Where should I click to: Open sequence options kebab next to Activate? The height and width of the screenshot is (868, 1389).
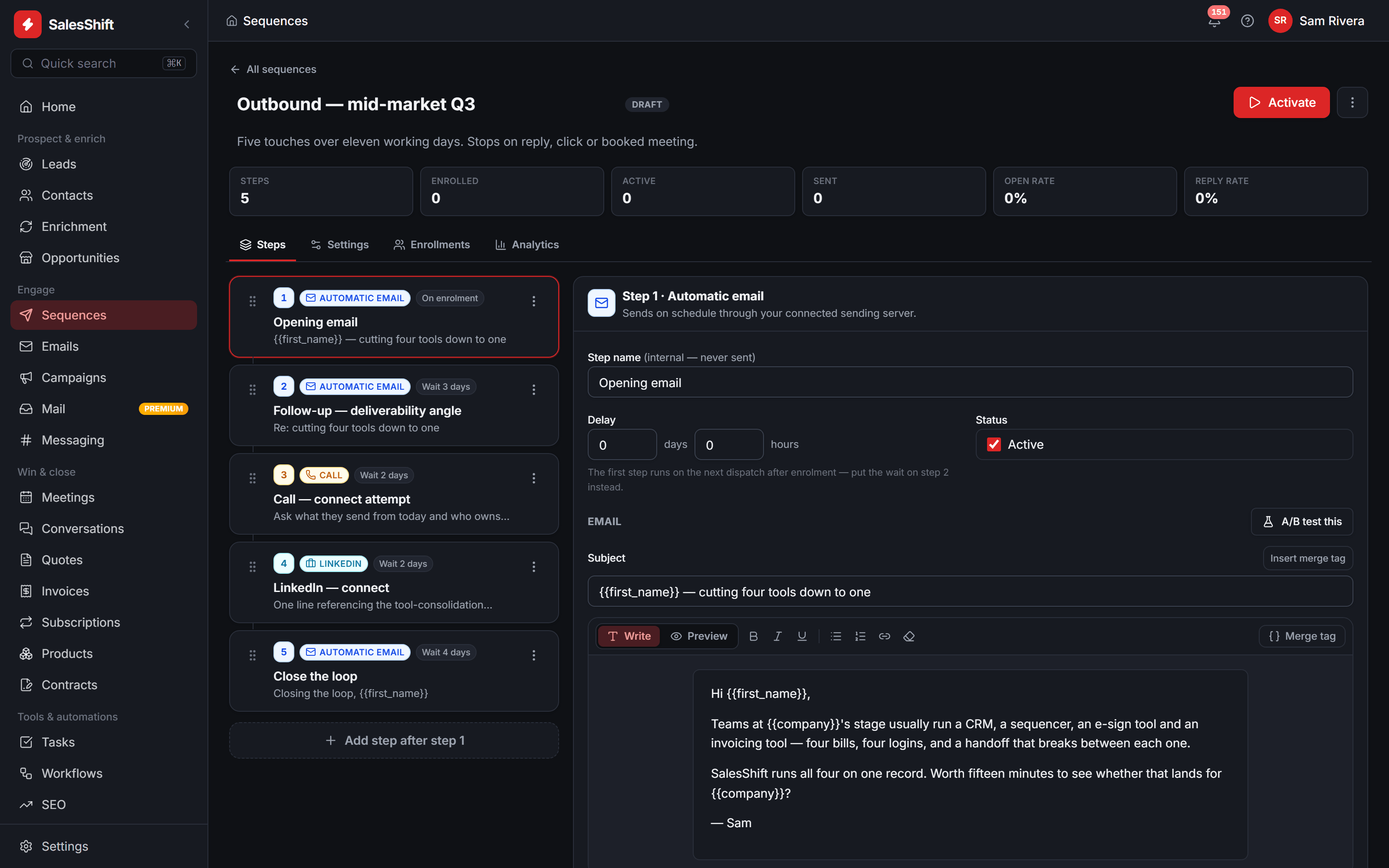[x=1352, y=102]
